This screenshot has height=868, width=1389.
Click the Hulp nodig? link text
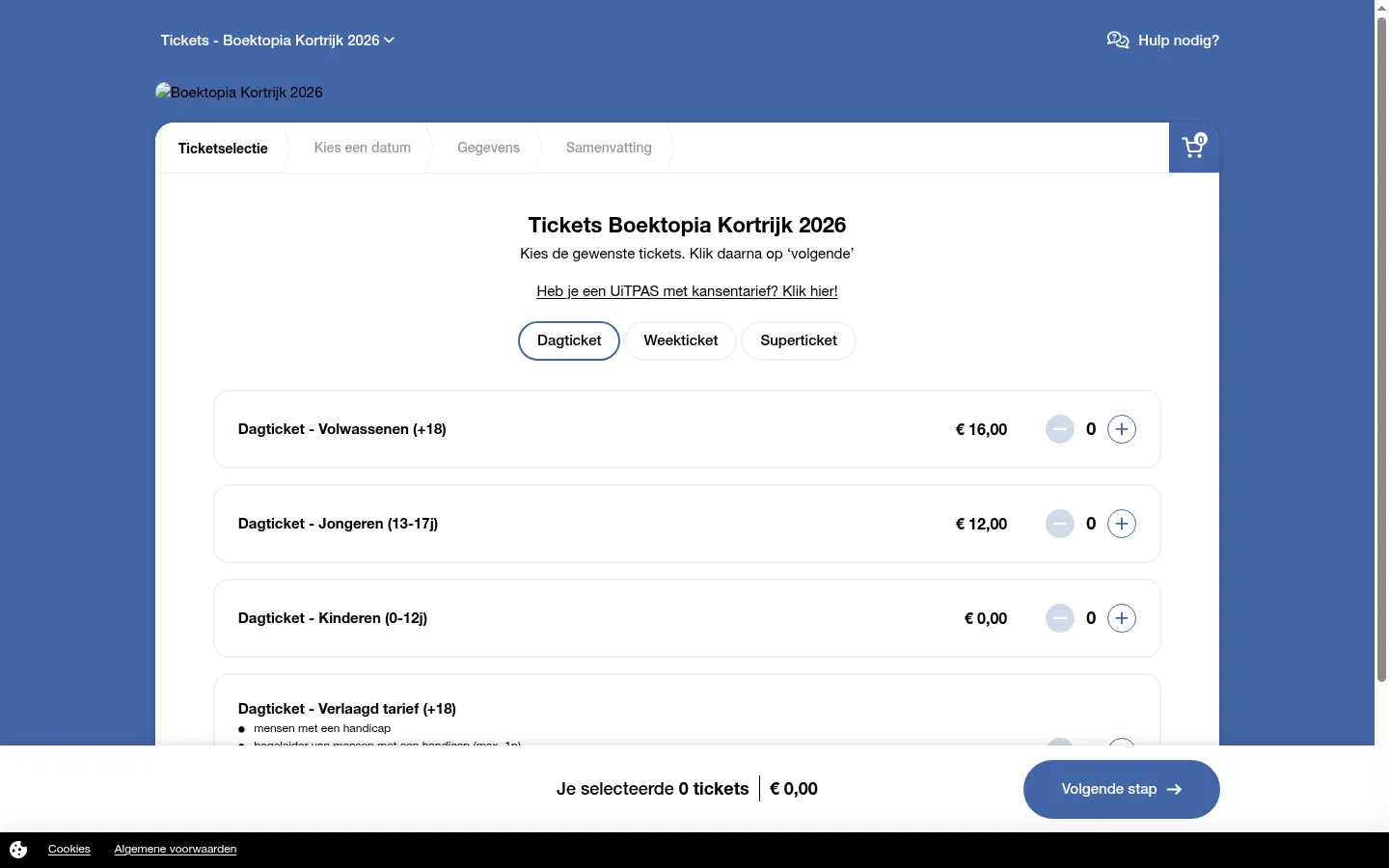point(1179,41)
